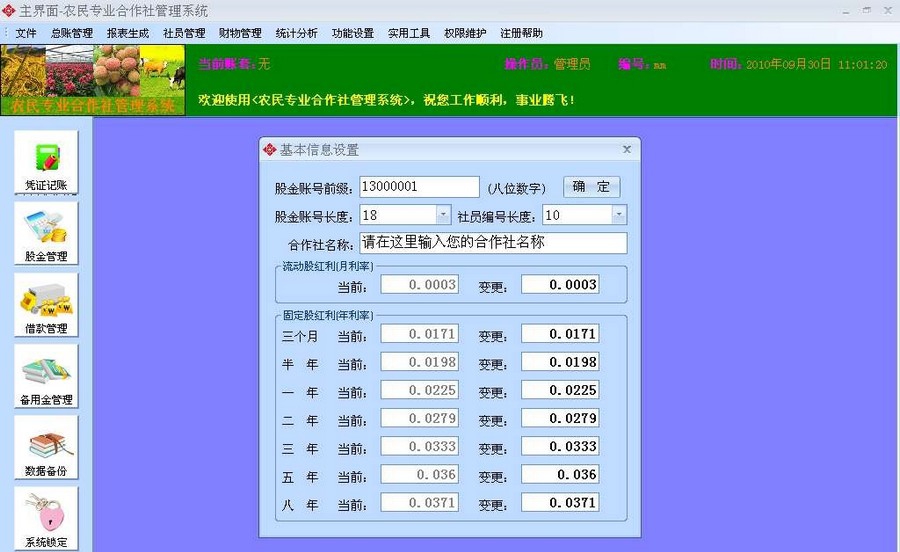Screen dimensions: 900x552
Task: Click the 股金账号前缀 input field
Action: (x=420, y=187)
